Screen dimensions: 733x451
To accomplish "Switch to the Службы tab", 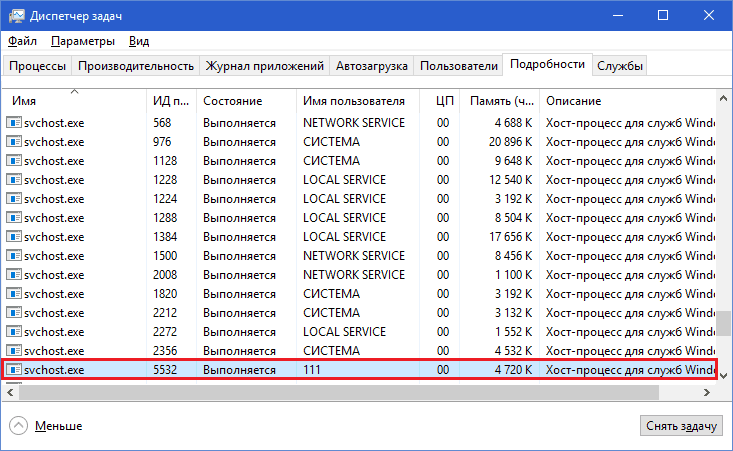I will coord(620,66).
